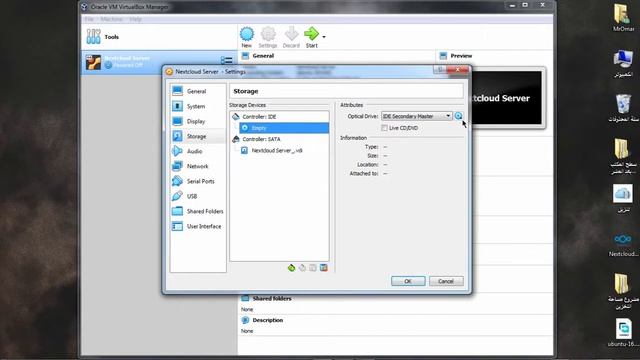Open the System settings category
Viewport: 640px width, 360px height.
tap(198, 106)
